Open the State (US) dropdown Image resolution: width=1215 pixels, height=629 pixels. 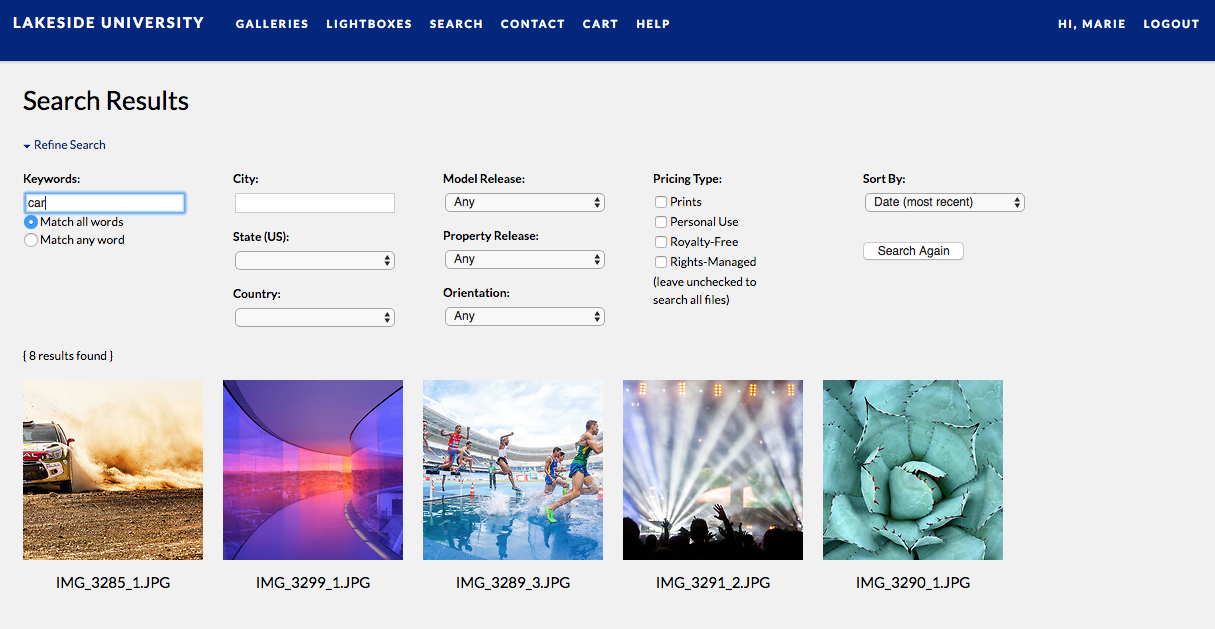tap(315, 260)
